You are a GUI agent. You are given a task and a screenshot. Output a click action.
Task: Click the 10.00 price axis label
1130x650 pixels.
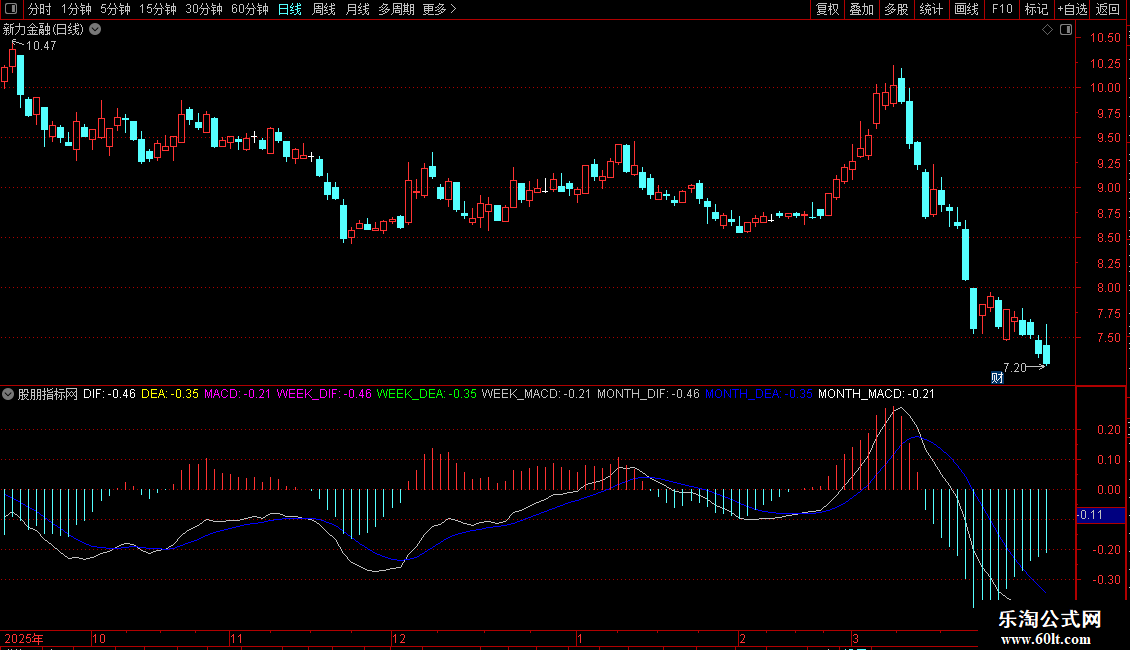point(1105,88)
